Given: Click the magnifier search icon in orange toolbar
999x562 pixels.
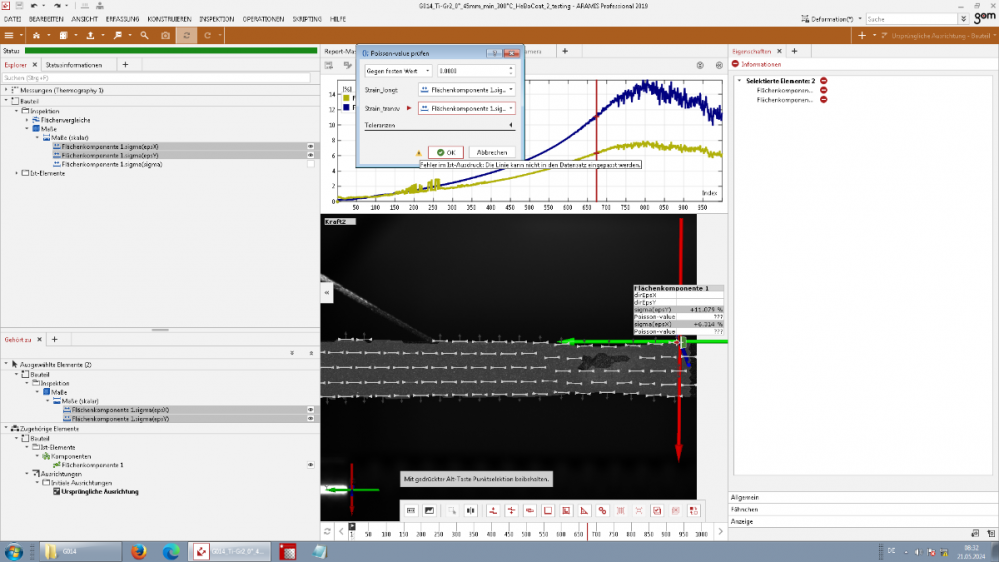Looking at the screenshot, I should (x=144, y=35).
